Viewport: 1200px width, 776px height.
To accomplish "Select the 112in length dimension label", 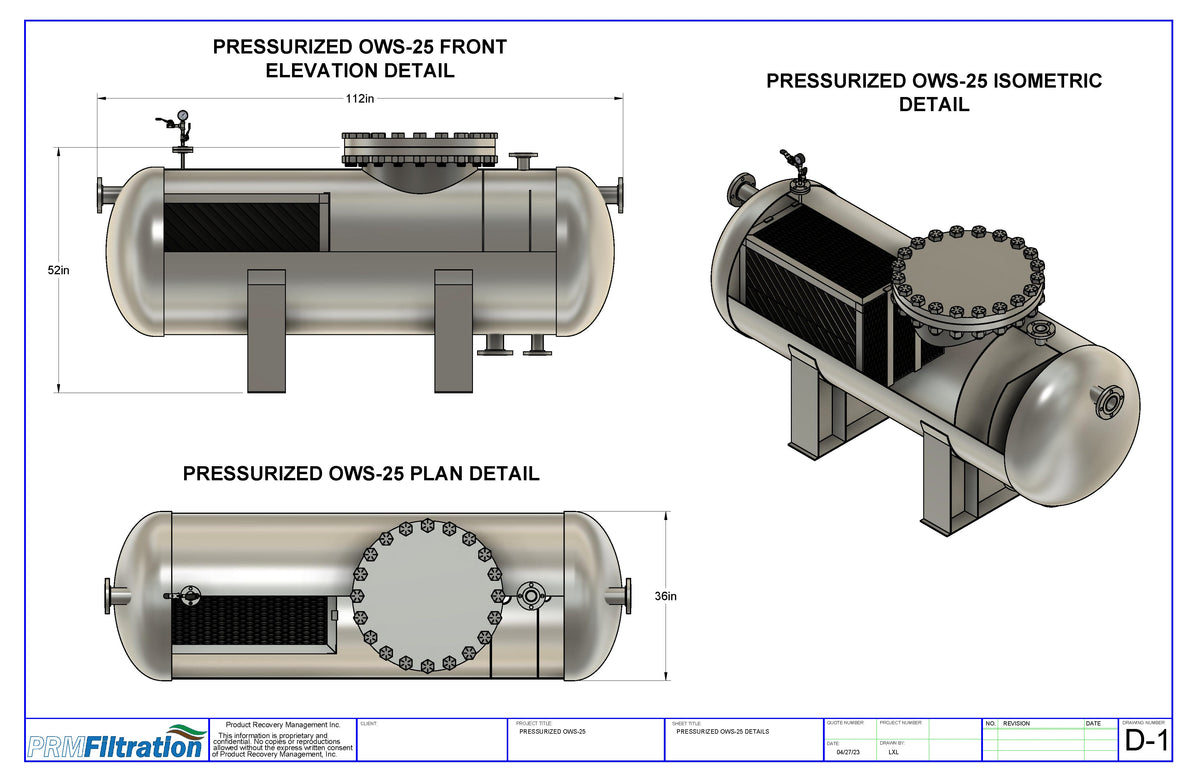I will (358, 99).
